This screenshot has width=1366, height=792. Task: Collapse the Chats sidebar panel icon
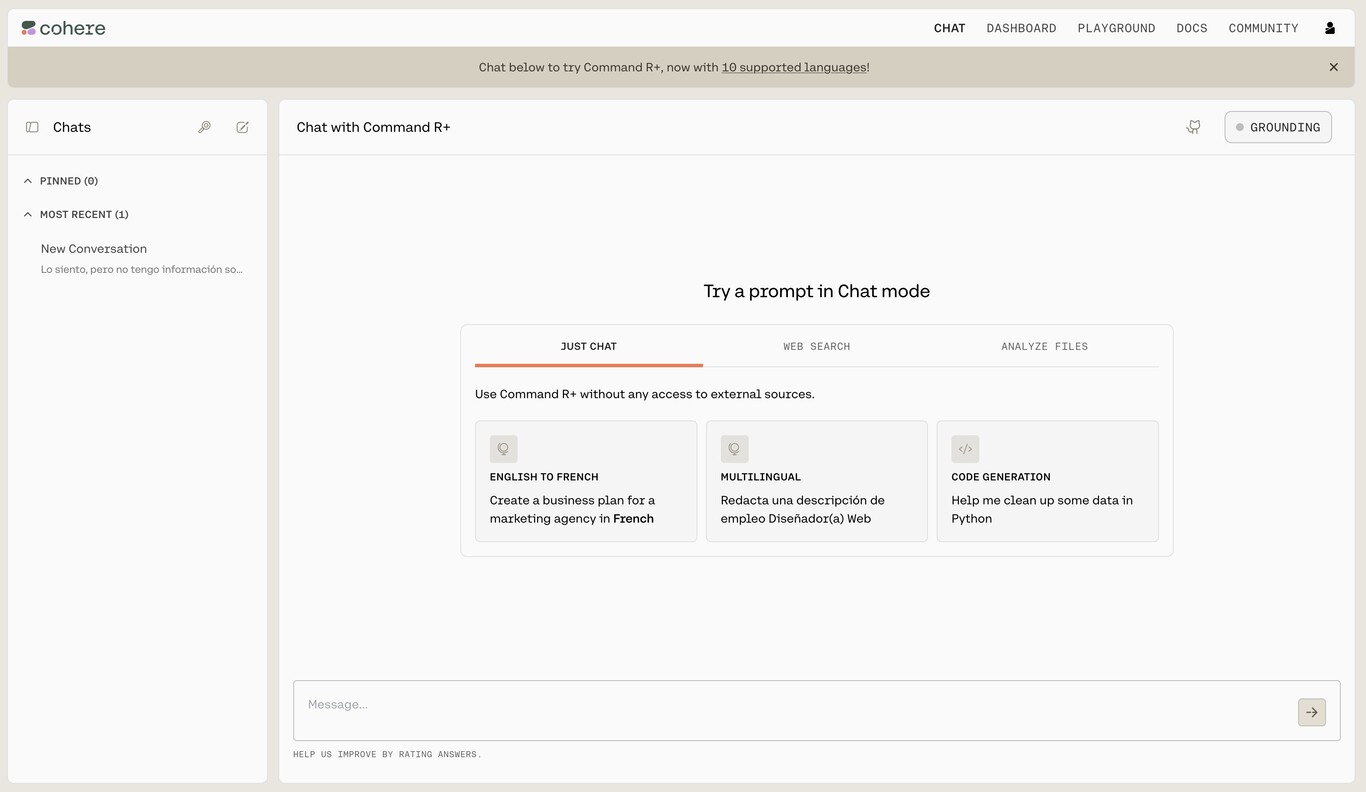click(32, 127)
